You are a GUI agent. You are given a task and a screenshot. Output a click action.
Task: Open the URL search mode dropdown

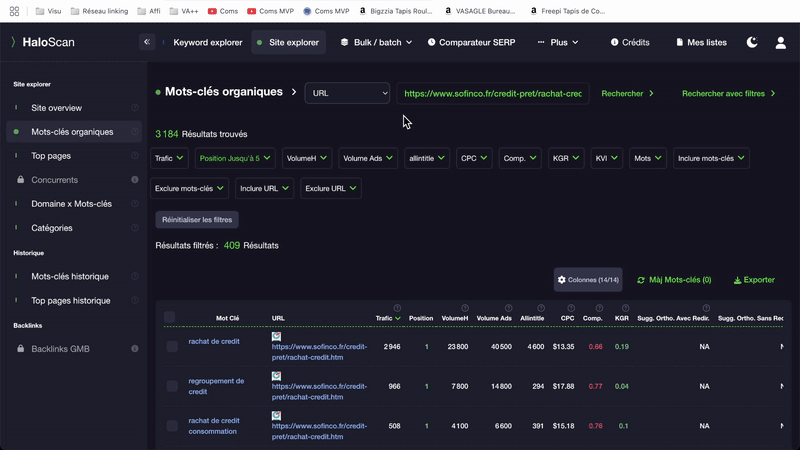pos(347,93)
